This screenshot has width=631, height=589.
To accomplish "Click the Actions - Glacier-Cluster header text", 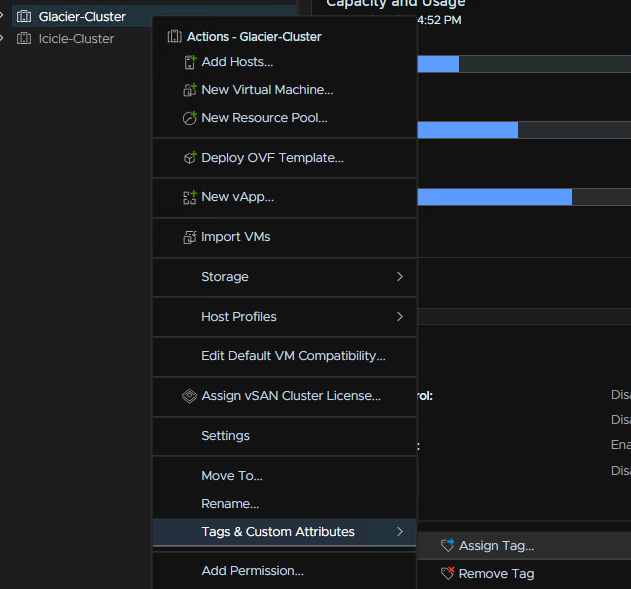I will click(254, 37).
